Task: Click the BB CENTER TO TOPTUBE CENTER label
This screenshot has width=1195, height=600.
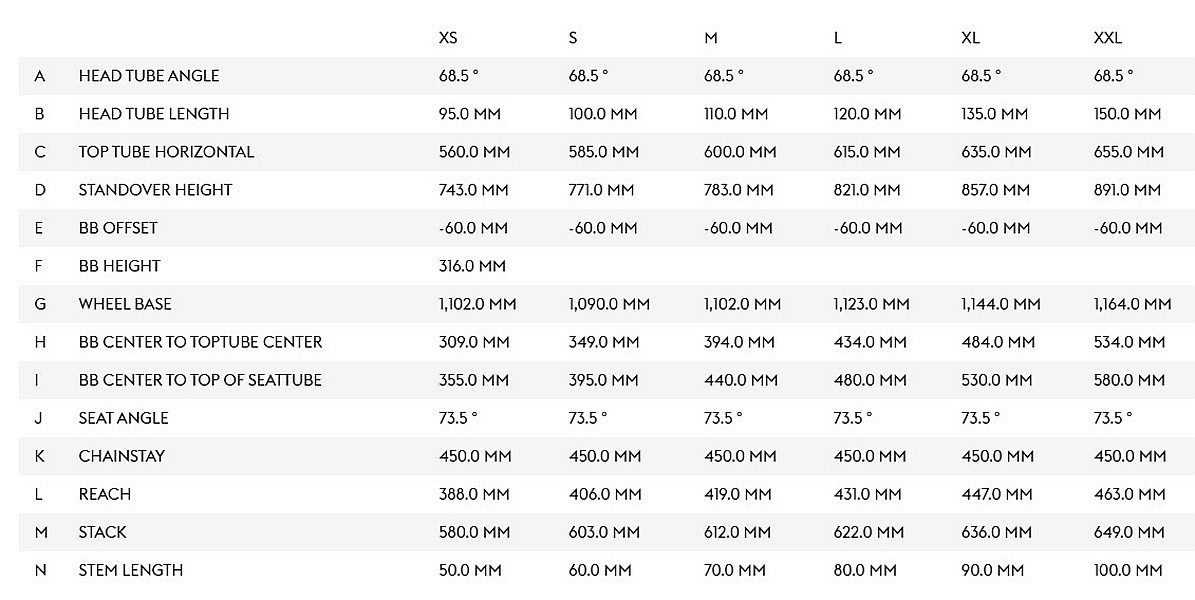Action: click(200, 342)
